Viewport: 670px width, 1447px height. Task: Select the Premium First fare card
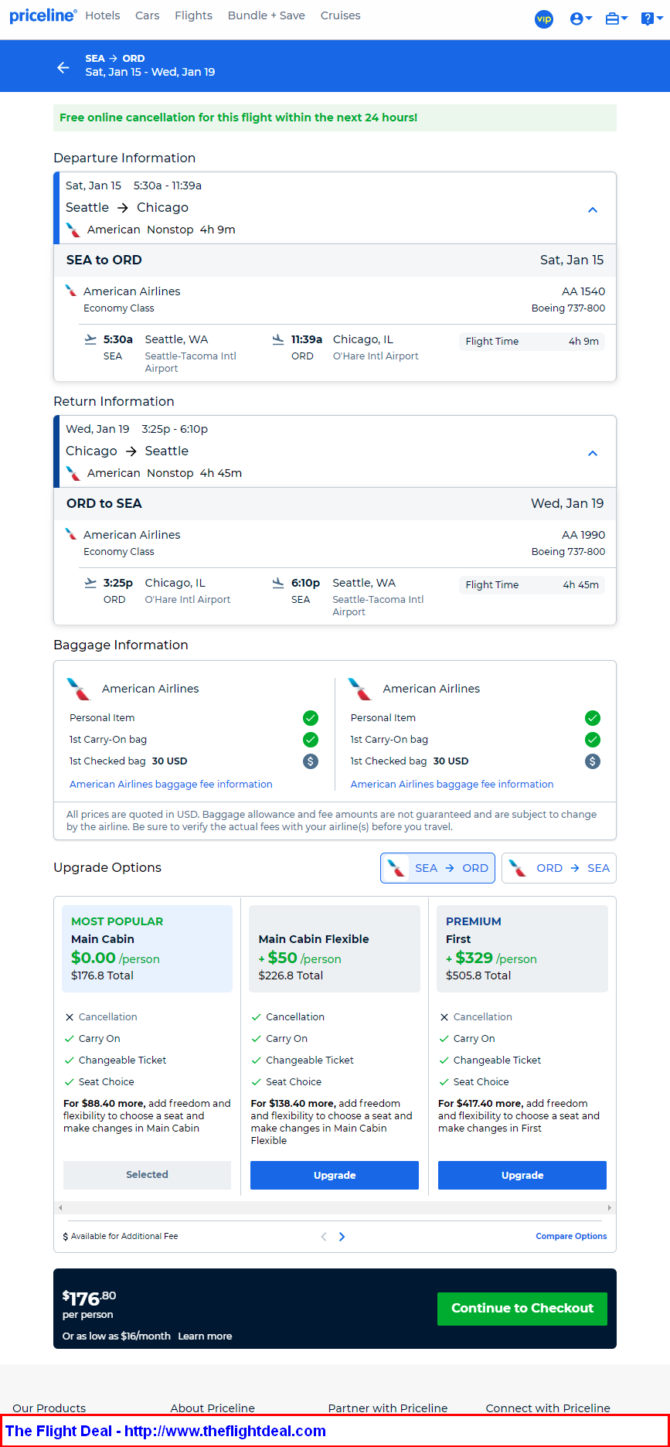click(x=522, y=949)
